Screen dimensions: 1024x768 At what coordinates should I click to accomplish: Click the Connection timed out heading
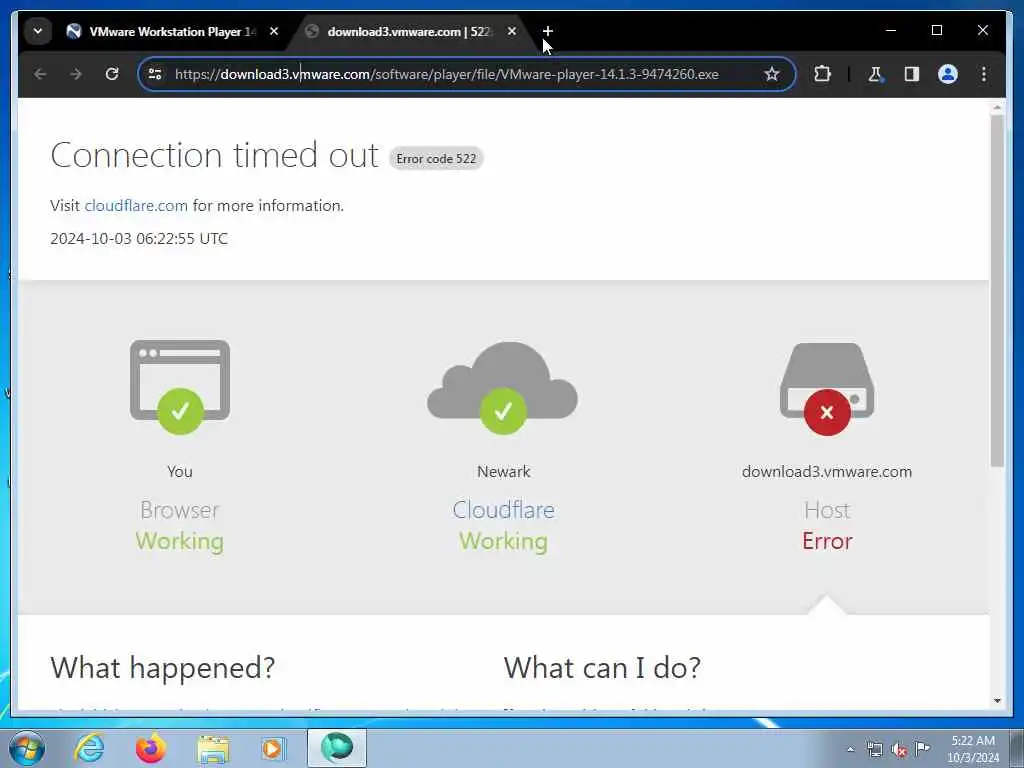(x=214, y=155)
